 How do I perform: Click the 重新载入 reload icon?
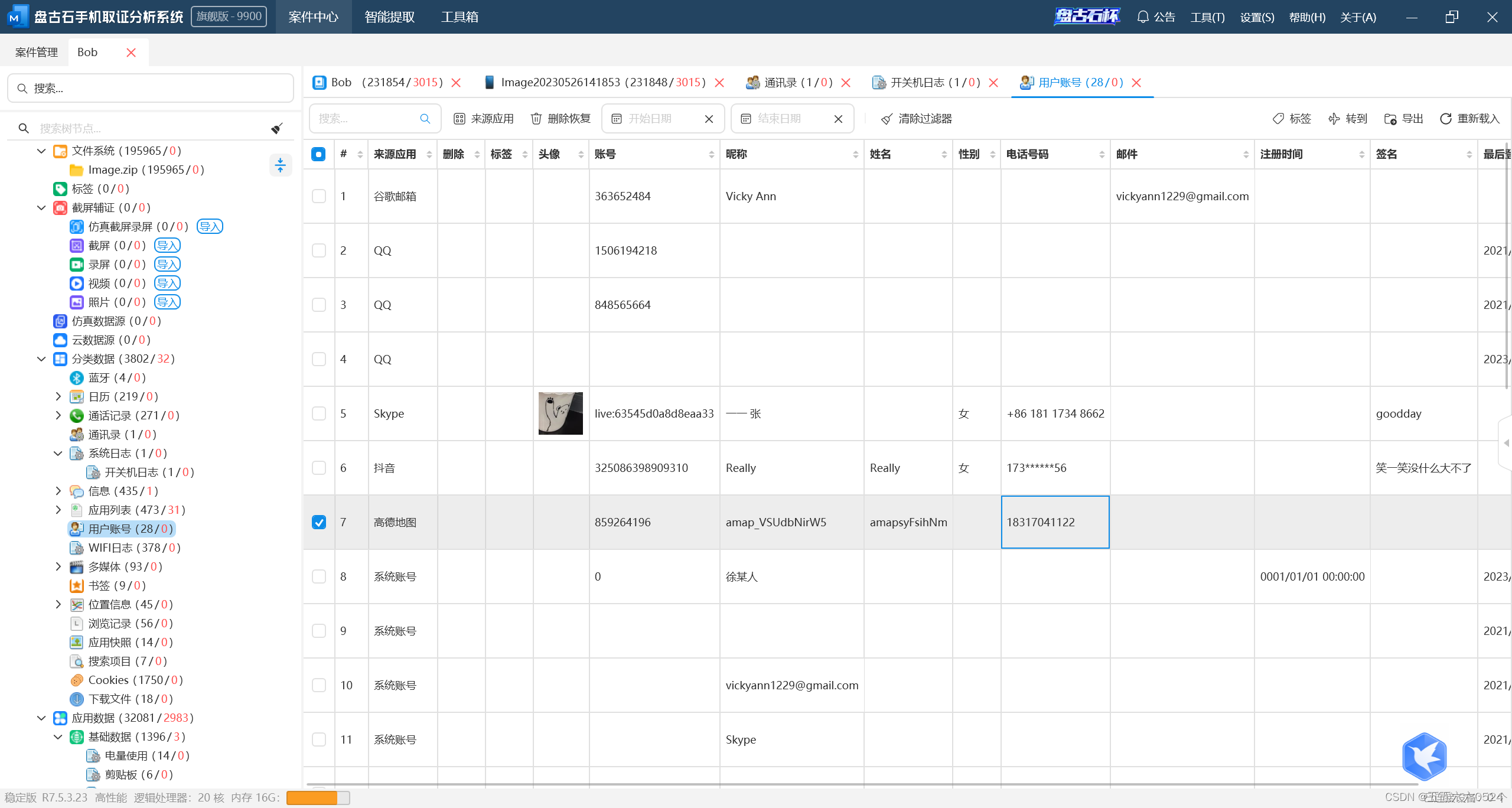pos(1445,119)
